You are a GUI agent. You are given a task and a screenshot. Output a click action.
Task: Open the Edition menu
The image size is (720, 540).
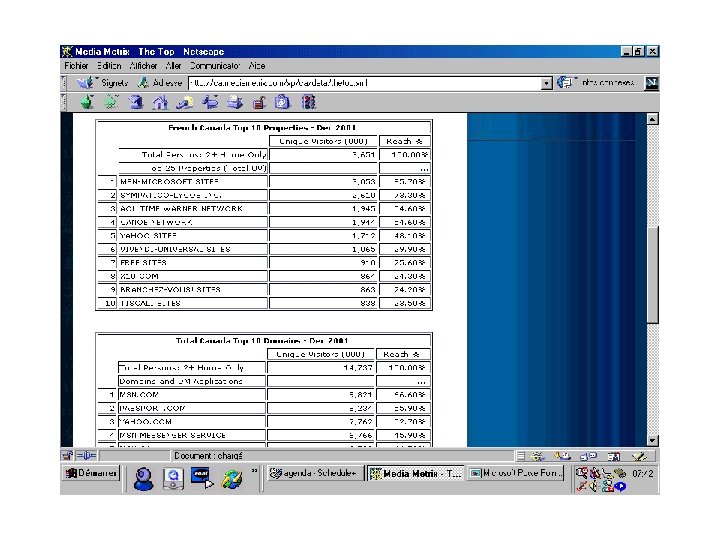(x=109, y=66)
